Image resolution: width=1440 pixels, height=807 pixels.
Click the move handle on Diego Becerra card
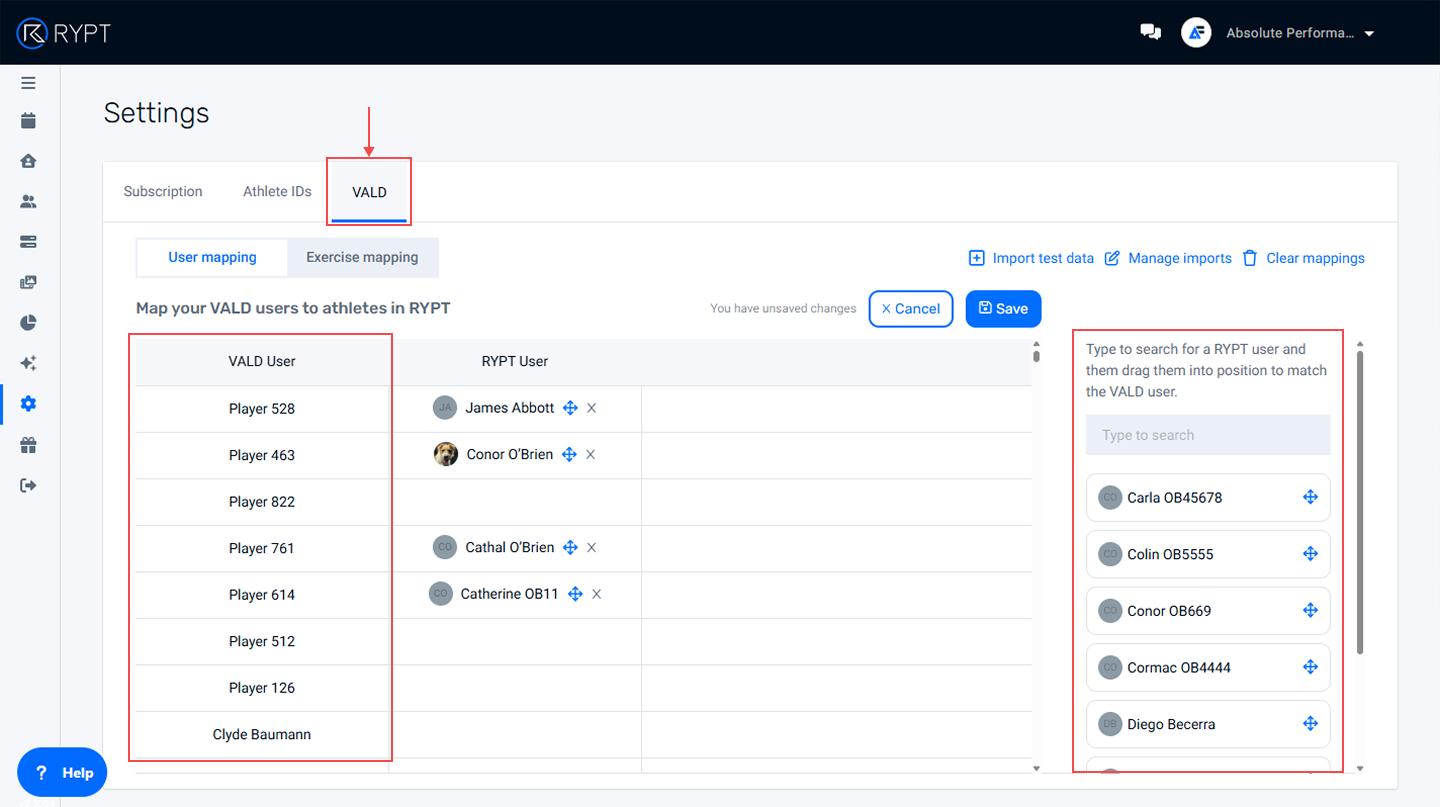tap(1310, 724)
